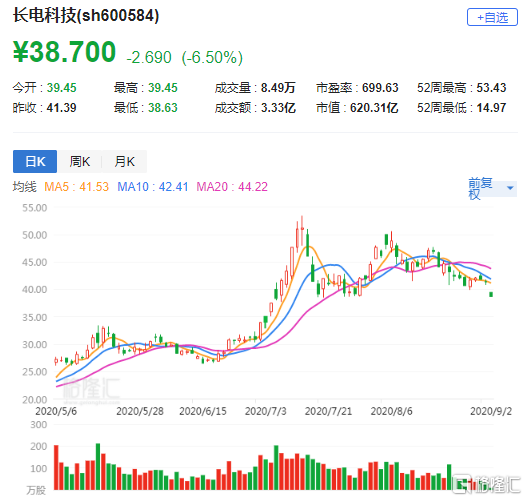Click the 35.00 price axis label

point(35,318)
